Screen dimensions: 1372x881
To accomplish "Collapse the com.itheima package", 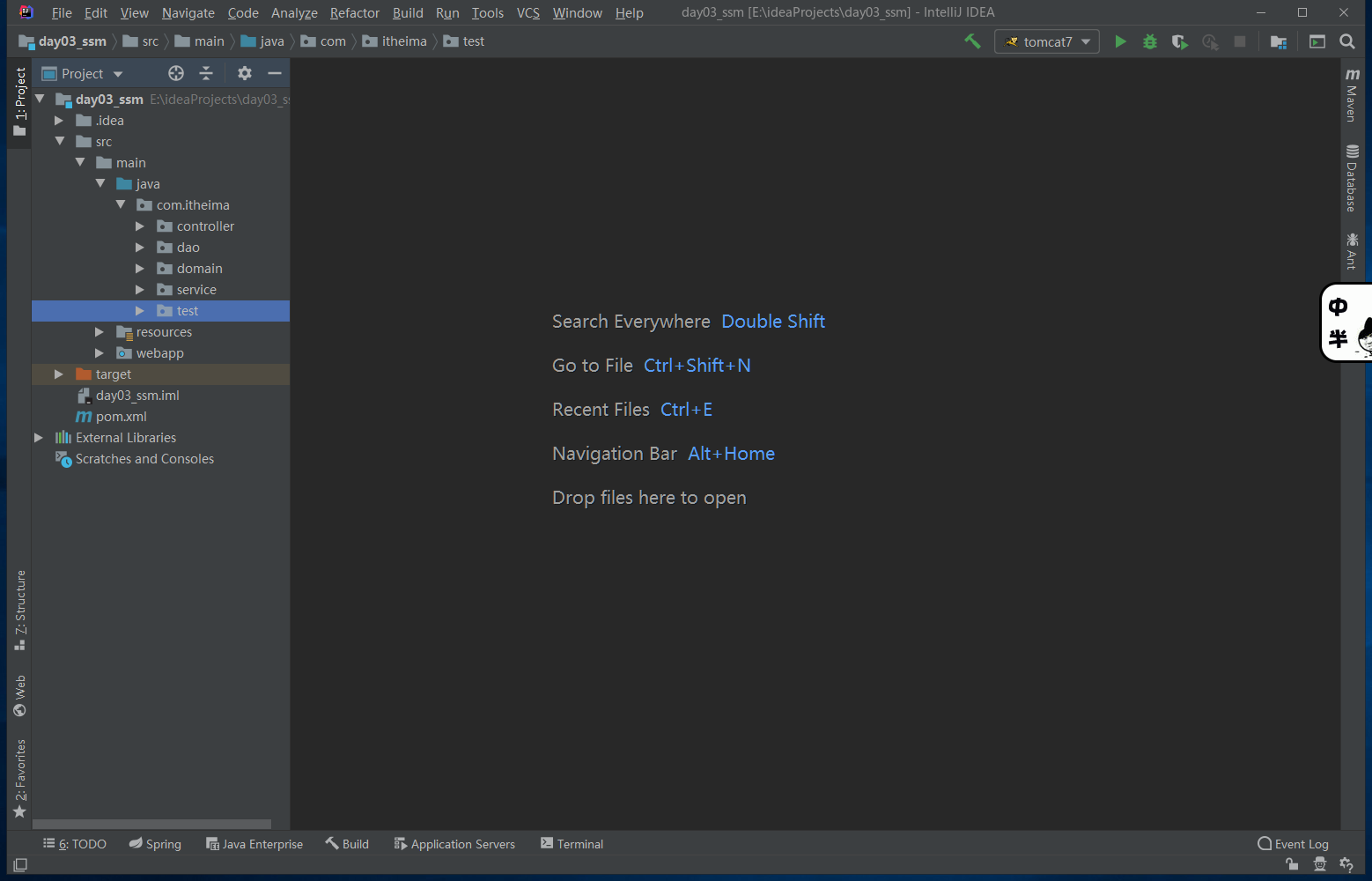I will click(x=121, y=205).
